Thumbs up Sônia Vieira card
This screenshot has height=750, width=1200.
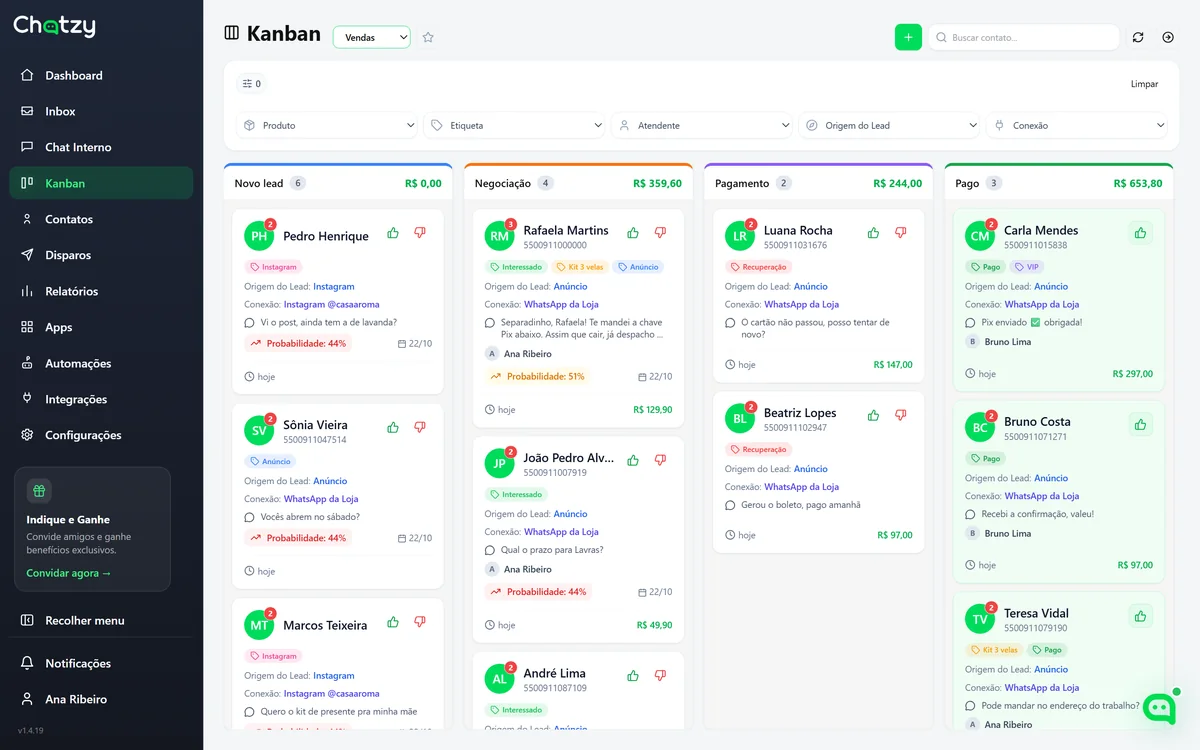tap(393, 427)
